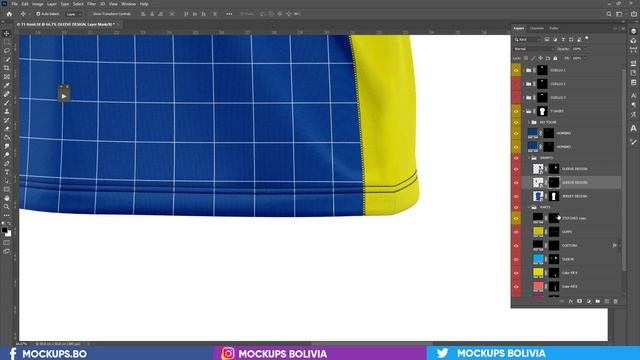The image size is (640, 360).
Task: Open the search icon in options bar
Action: (609, 14)
